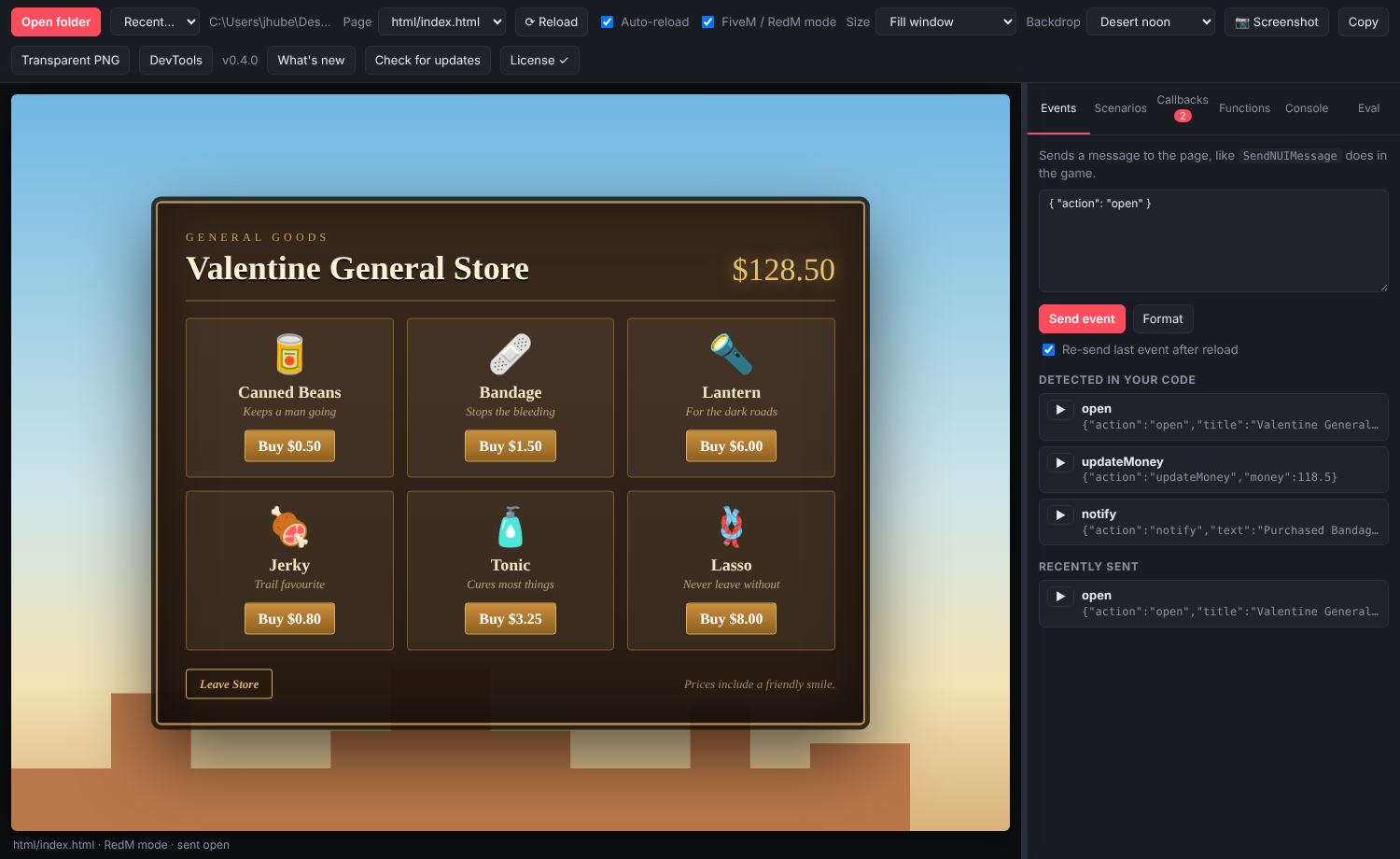This screenshot has width=1400, height=859.
Task: Buy Lantern for $6.00
Action: 731,446
